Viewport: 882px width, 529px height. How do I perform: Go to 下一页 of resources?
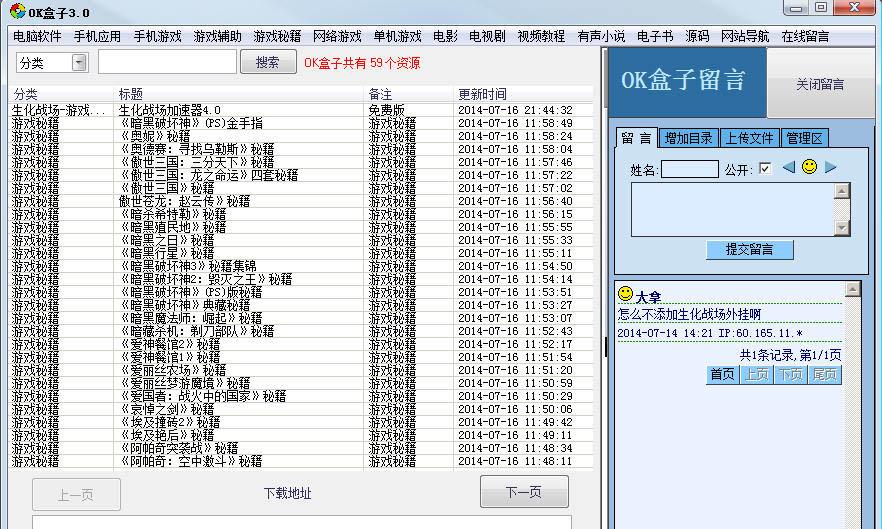(524, 492)
